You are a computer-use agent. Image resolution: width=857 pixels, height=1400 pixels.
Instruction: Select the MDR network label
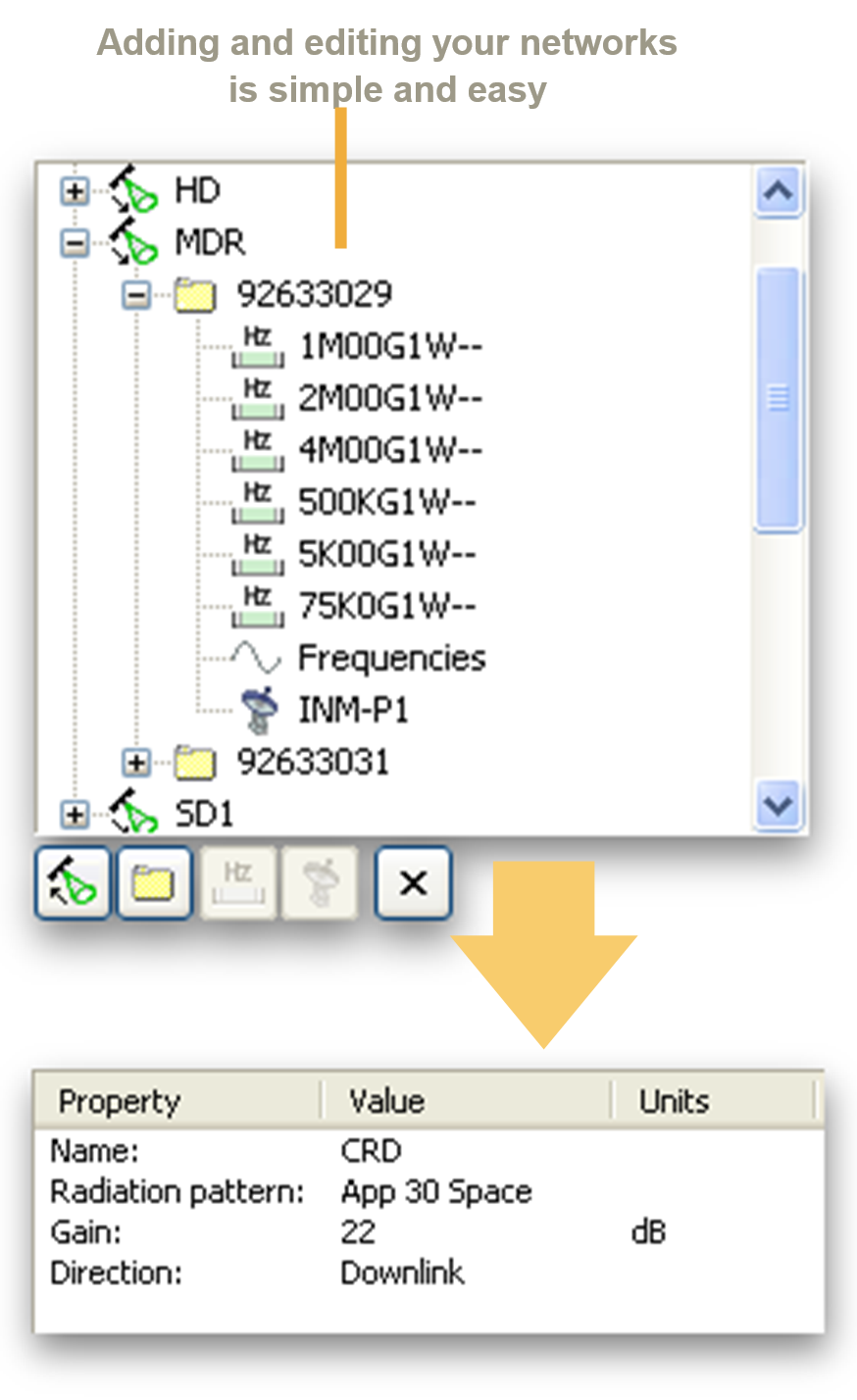tap(210, 241)
